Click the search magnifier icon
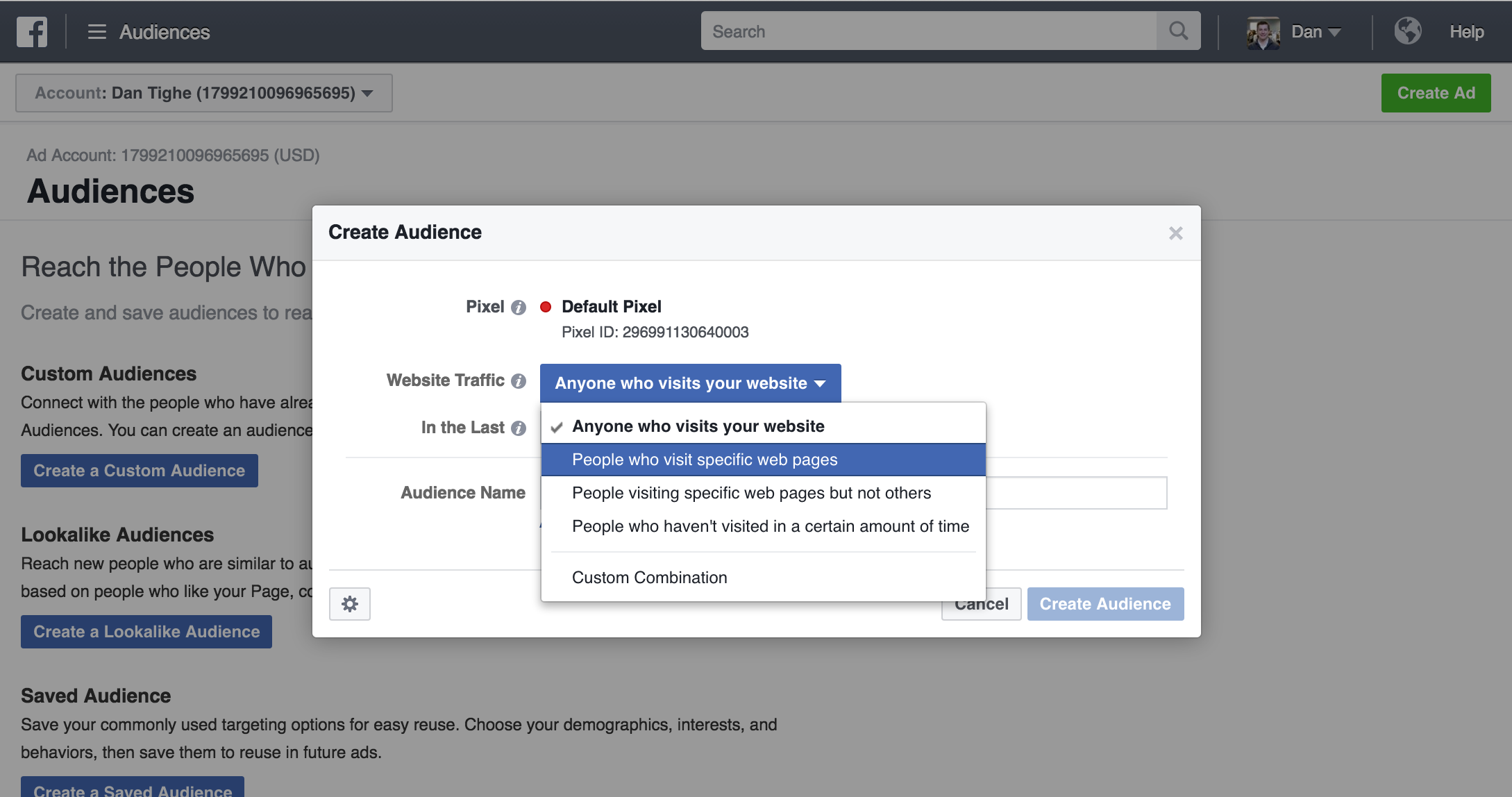The image size is (1512, 797). (1178, 31)
